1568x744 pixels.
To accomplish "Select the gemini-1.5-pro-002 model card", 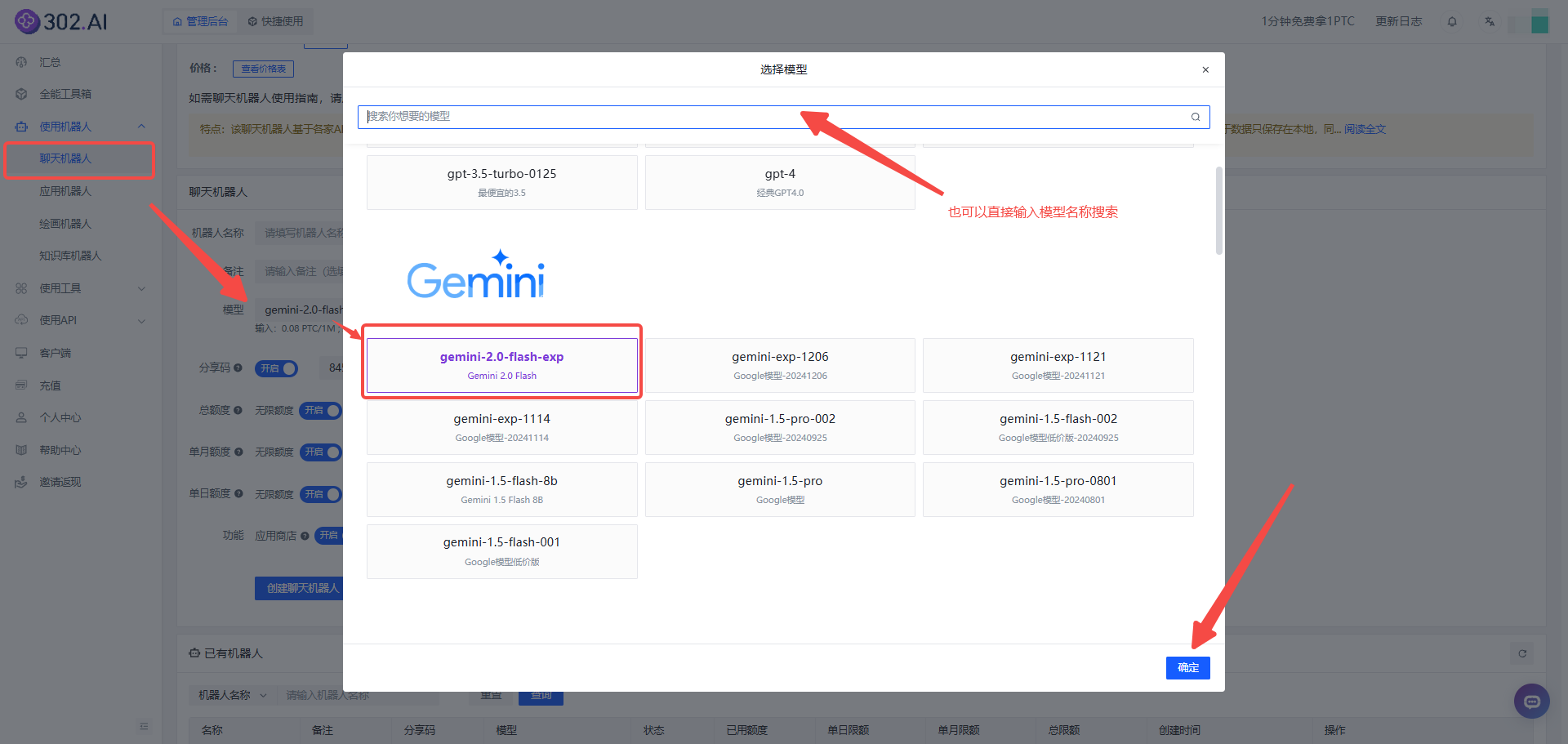I will 780,427.
